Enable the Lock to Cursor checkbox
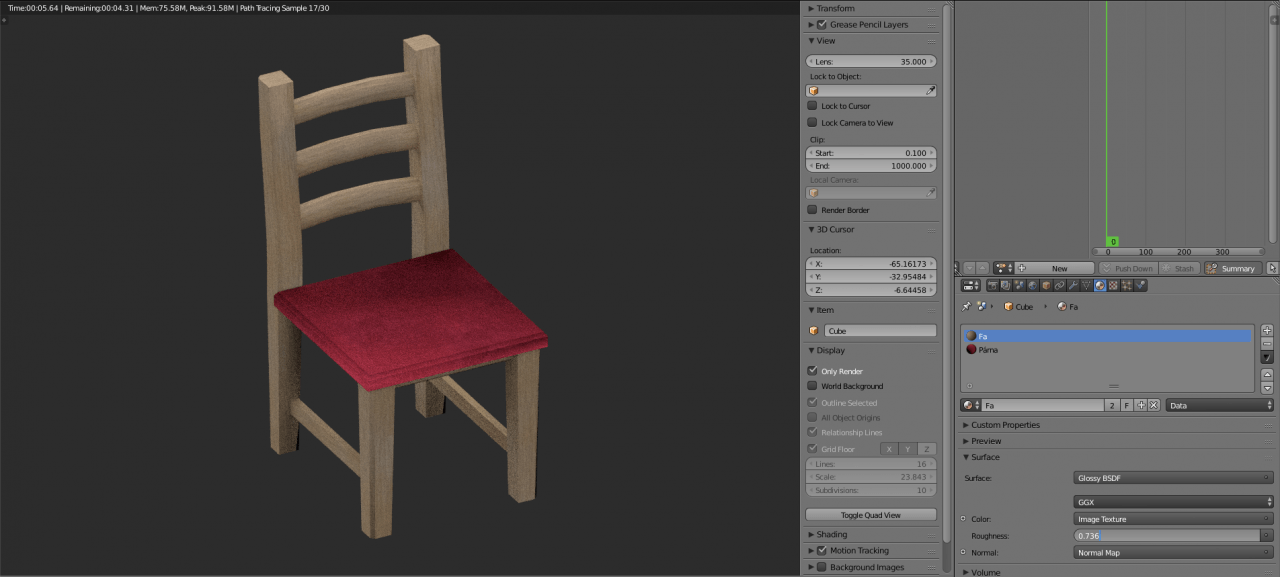The image size is (1280, 577). (813, 106)
